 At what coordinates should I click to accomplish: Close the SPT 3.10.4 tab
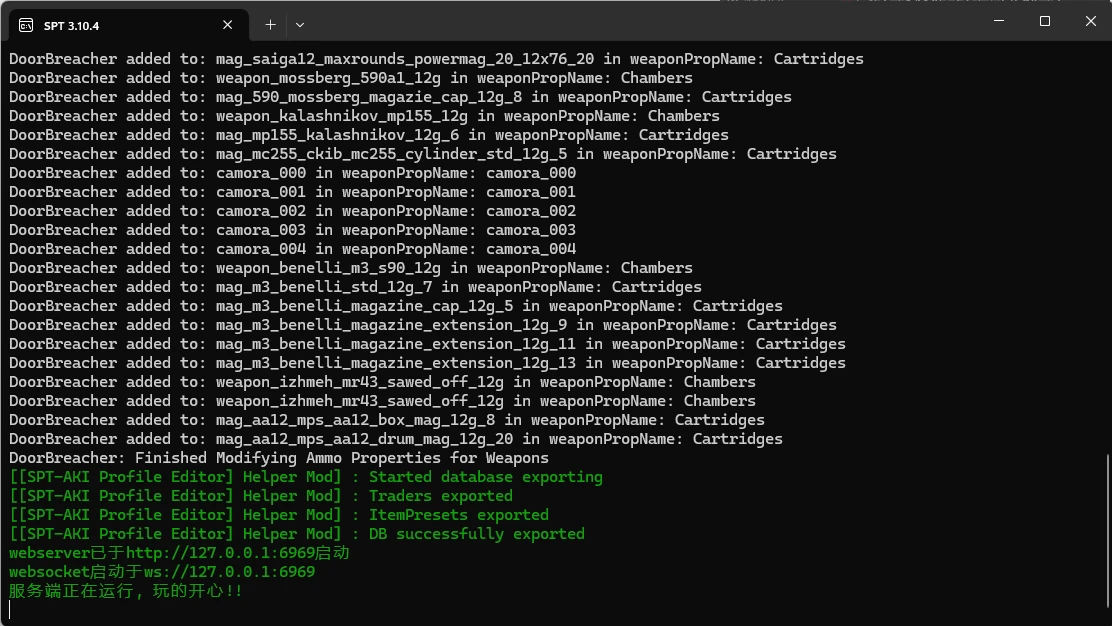coord(228,25)
